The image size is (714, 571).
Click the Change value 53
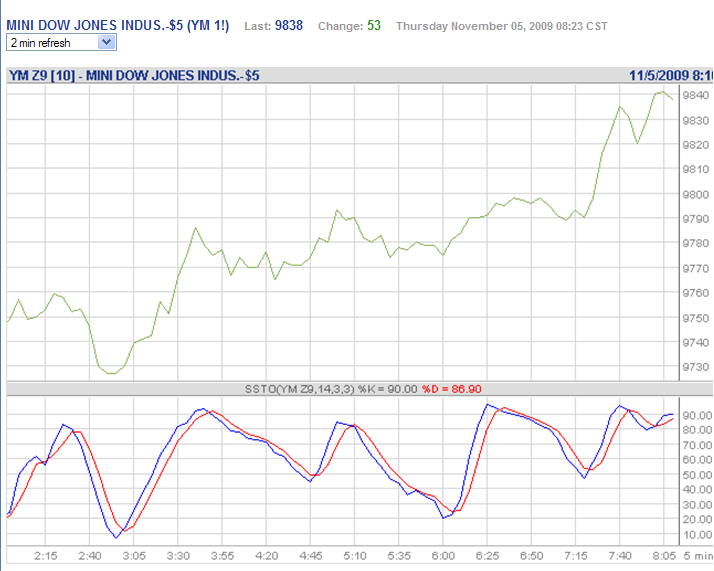[373, 25]
